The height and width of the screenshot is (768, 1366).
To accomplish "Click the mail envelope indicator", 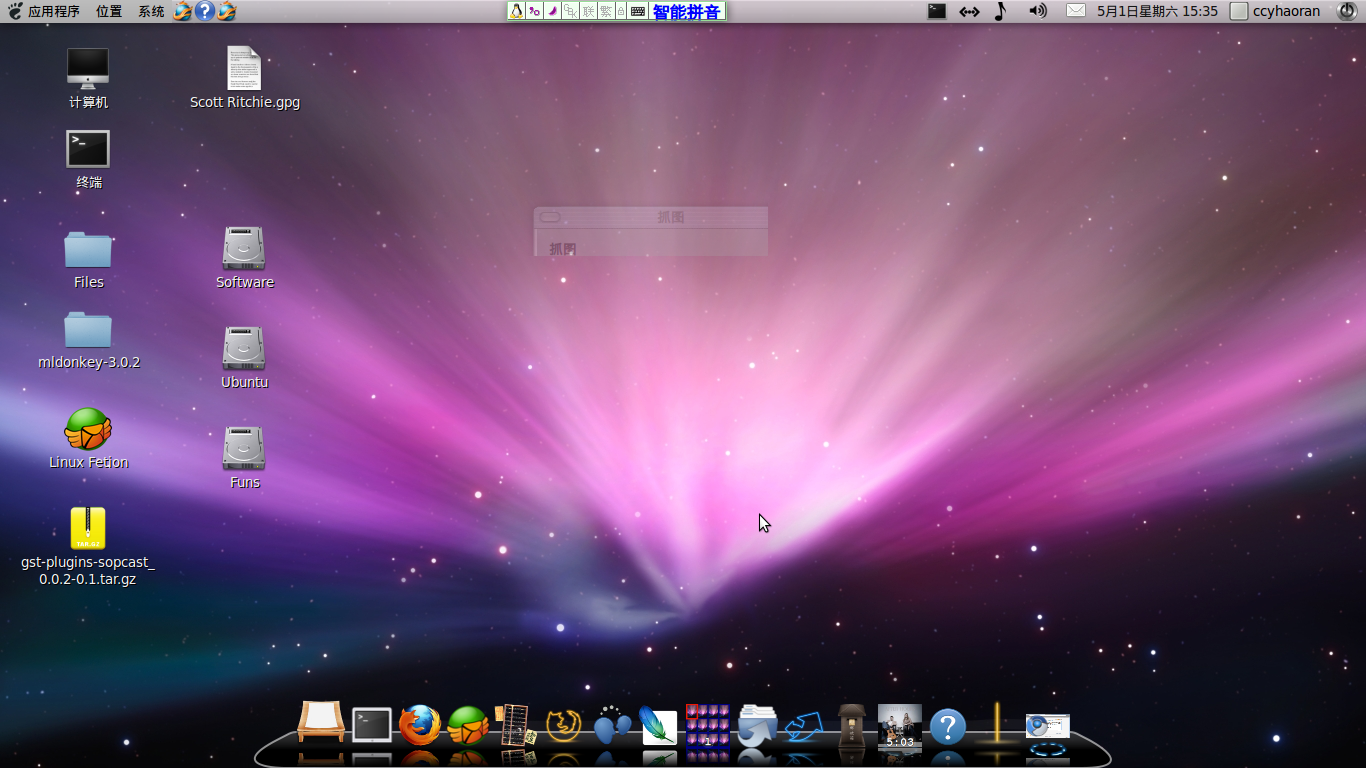I will point(1076,11).
